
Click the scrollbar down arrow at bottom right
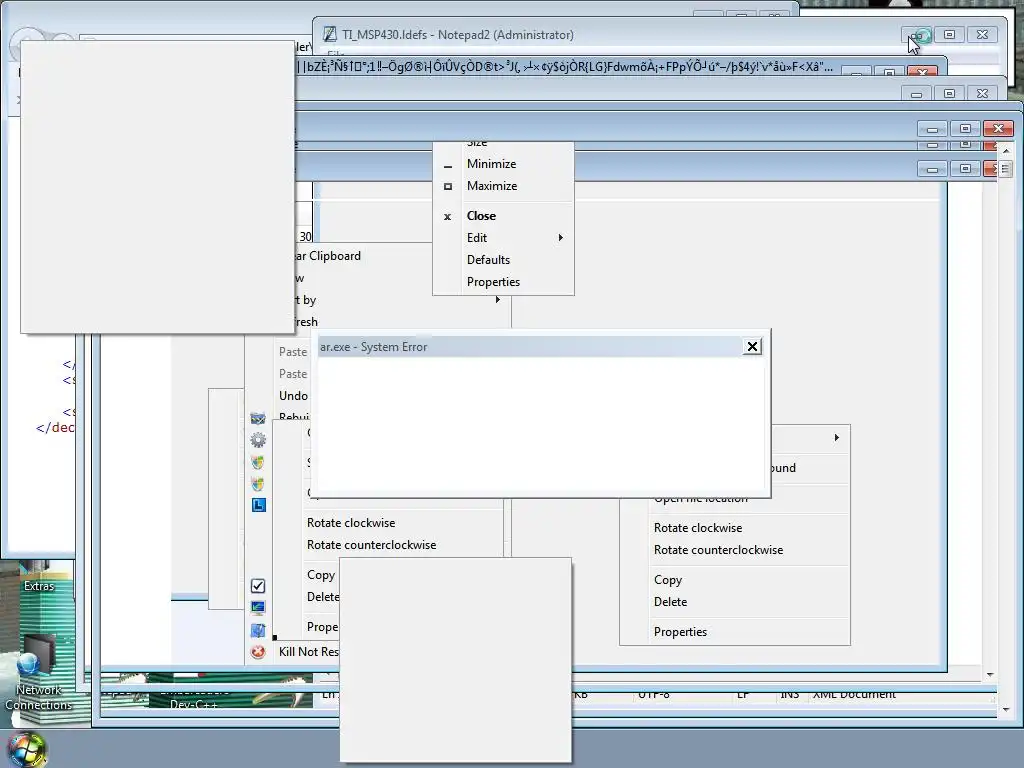1006,709
